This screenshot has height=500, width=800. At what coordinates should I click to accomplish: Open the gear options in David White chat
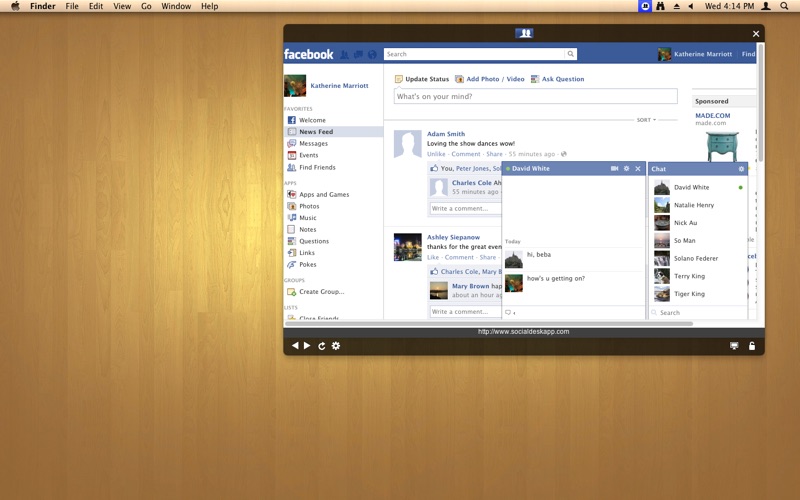click(626, 169)
